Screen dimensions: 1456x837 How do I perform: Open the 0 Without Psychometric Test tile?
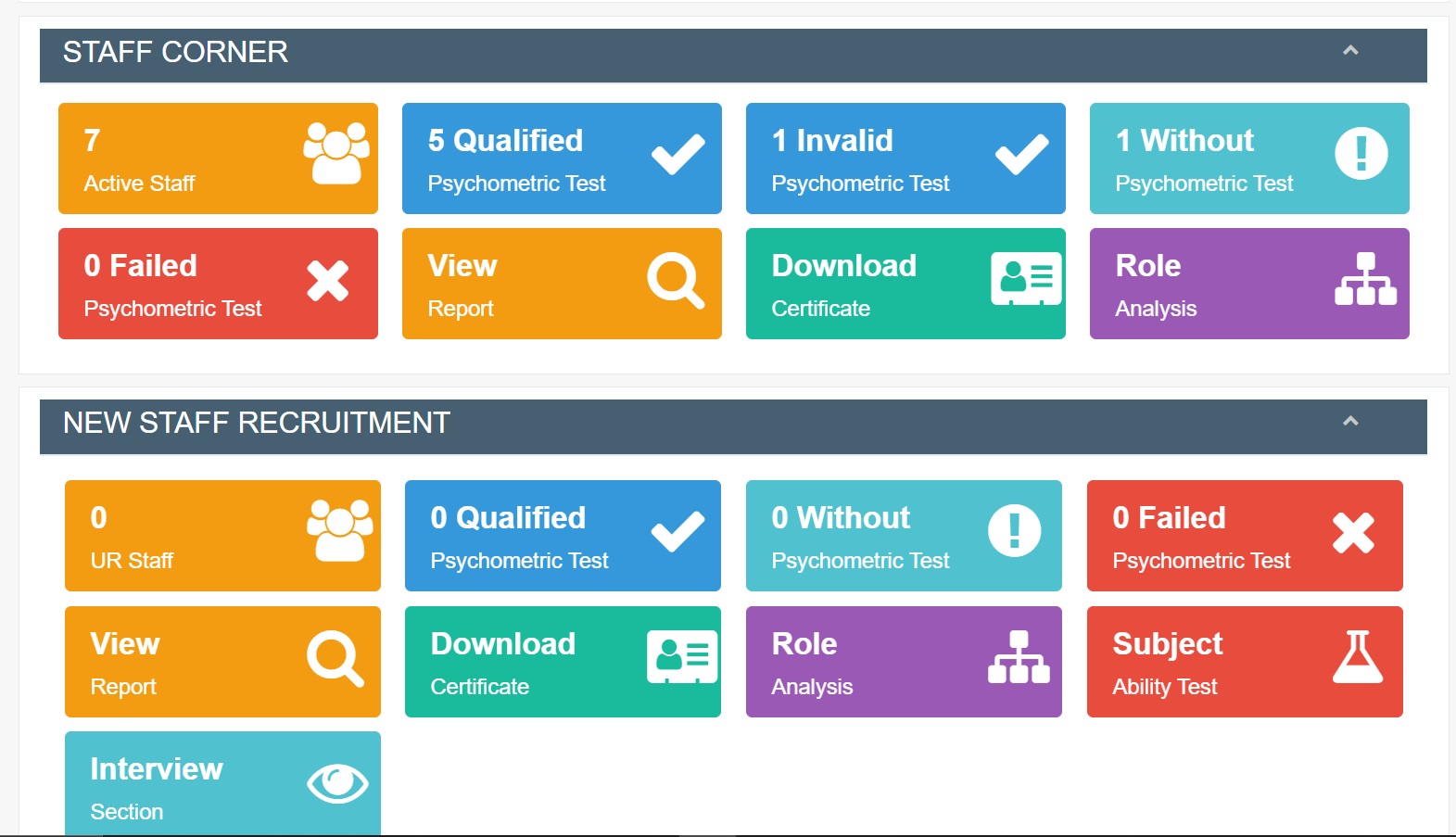coord(904,536)
